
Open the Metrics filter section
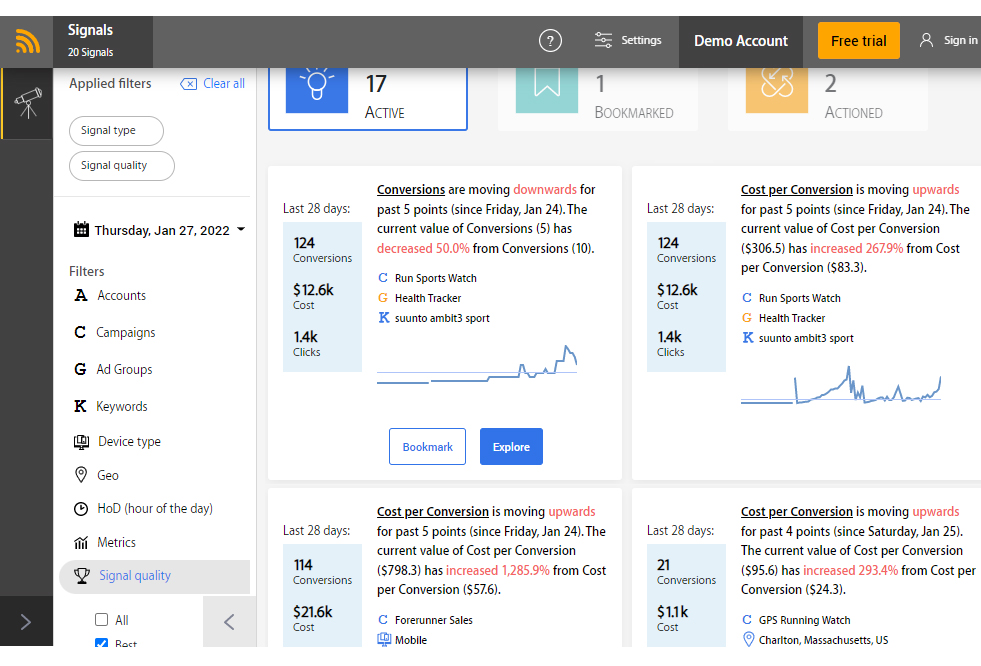pos(116,542)
